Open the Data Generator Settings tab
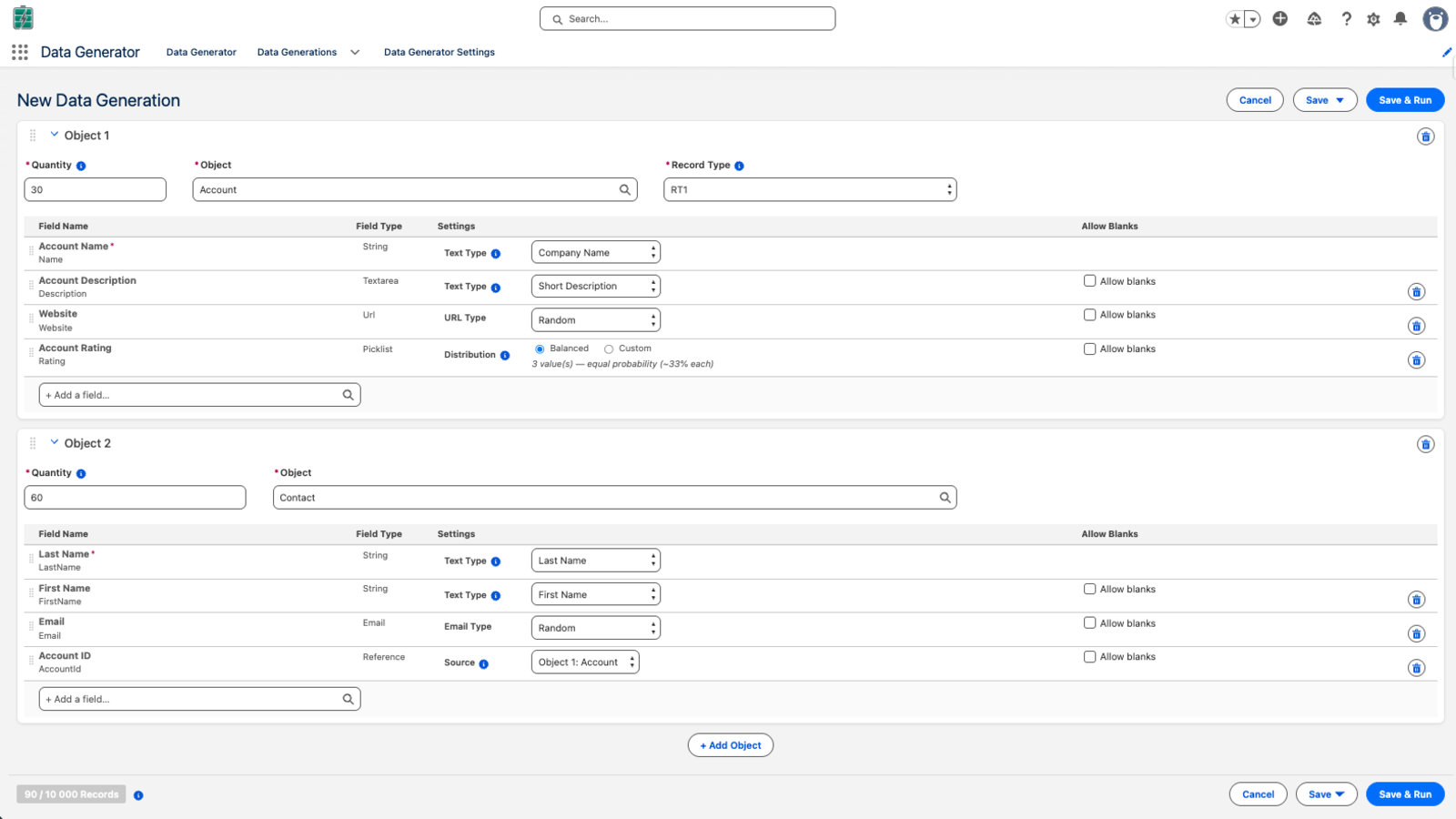The image size is (1456, 819). [440, 52]
